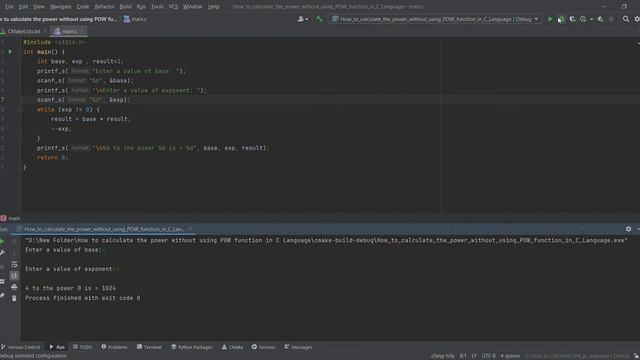This screenshot has width=640, height=360.
Task: Open the VCS menu
Action: click(173, 7)
